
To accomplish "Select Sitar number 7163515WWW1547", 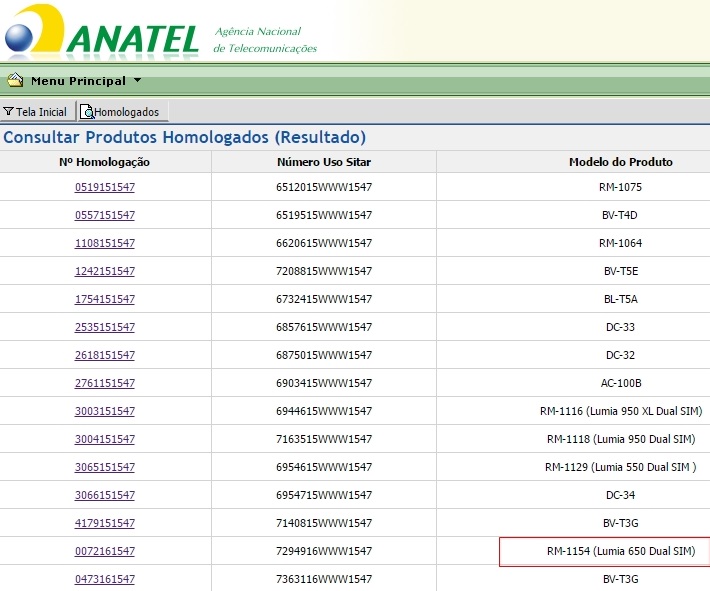I will (324, 439).
